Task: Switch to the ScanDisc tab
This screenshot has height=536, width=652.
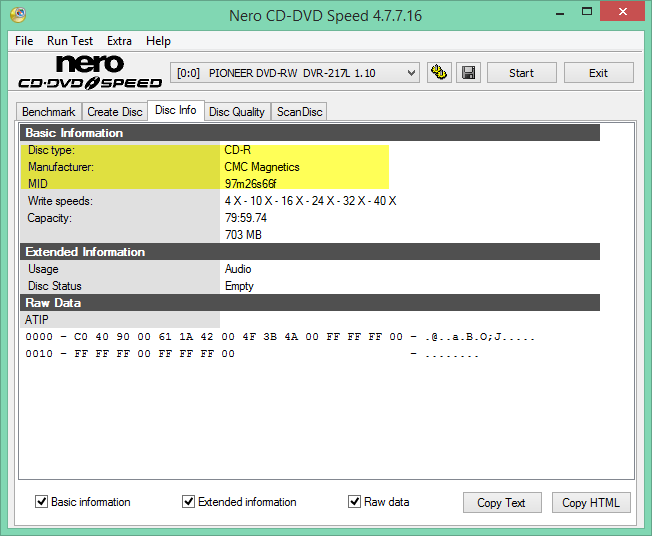Action: click(299, 112)
